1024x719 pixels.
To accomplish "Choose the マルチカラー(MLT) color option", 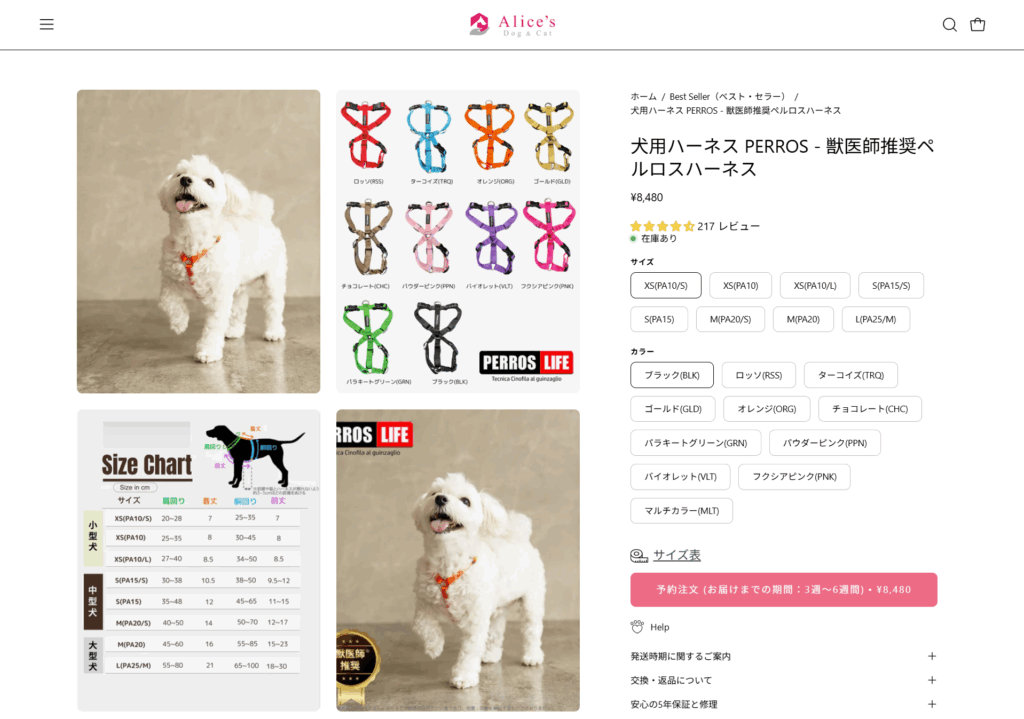I will pos(681,511).
